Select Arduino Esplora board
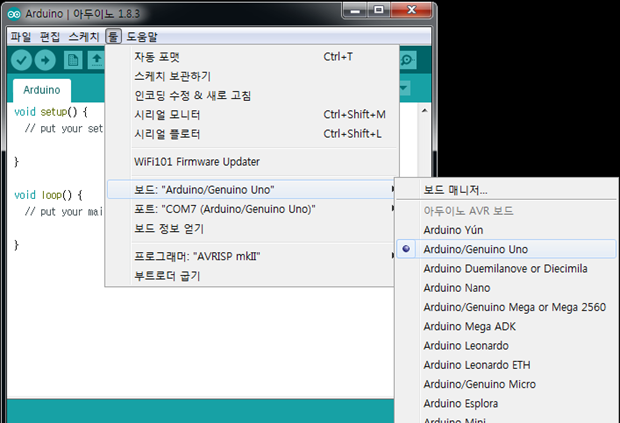The image size is (620, 423). [x=506, y=404]
